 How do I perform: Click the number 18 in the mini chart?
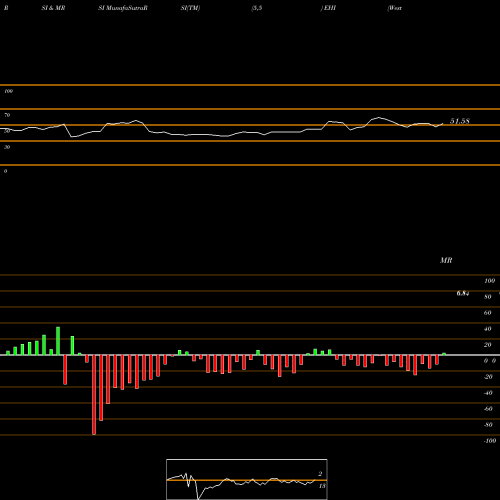pyautogui.click(x=322, y=486)
